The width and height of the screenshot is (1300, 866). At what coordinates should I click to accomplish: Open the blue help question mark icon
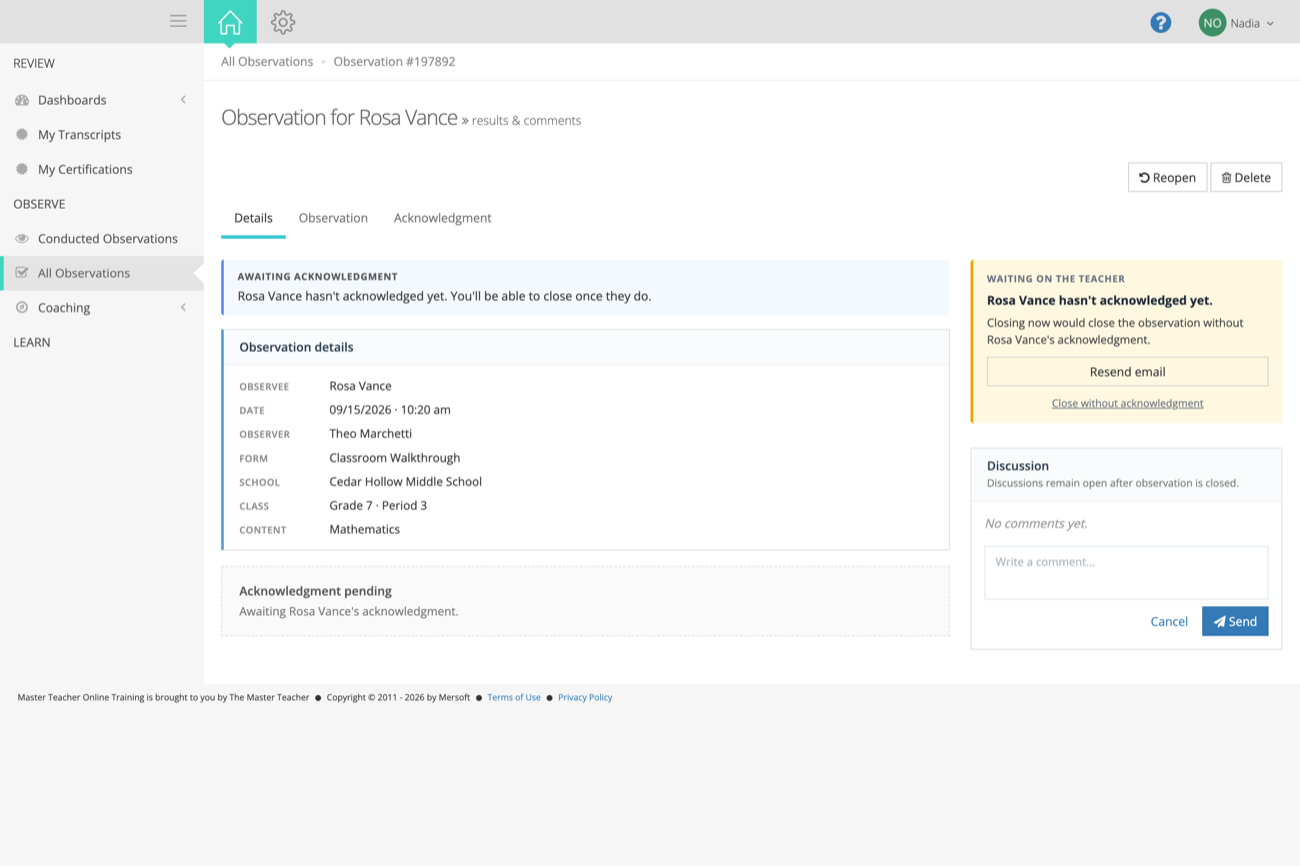(x=1160, y=22)
